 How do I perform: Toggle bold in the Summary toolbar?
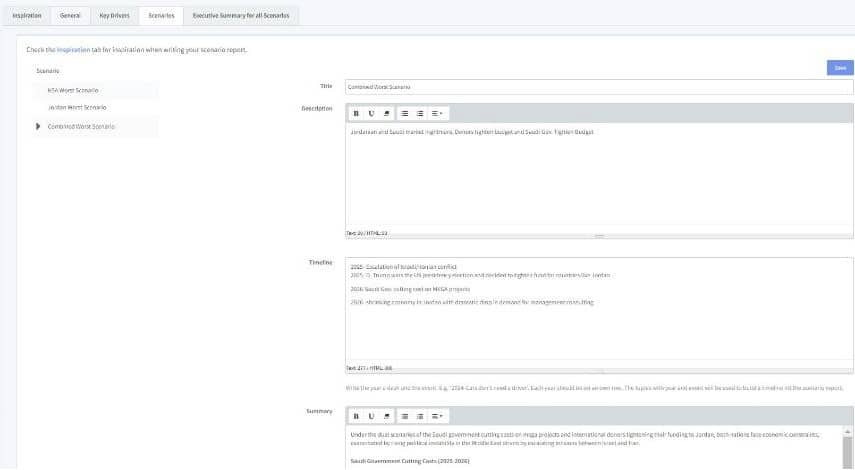(356, 415)
